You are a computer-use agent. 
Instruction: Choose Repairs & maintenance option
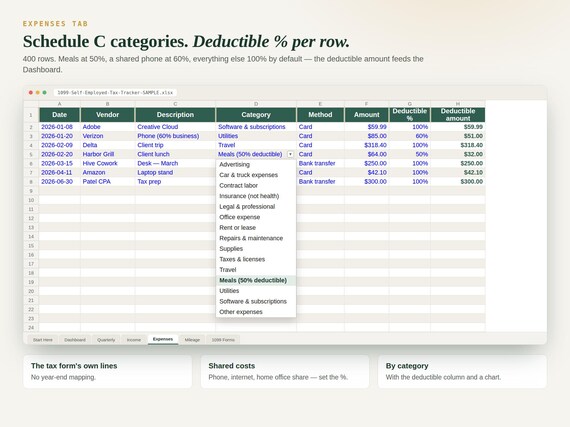click(x=256, y=238)
